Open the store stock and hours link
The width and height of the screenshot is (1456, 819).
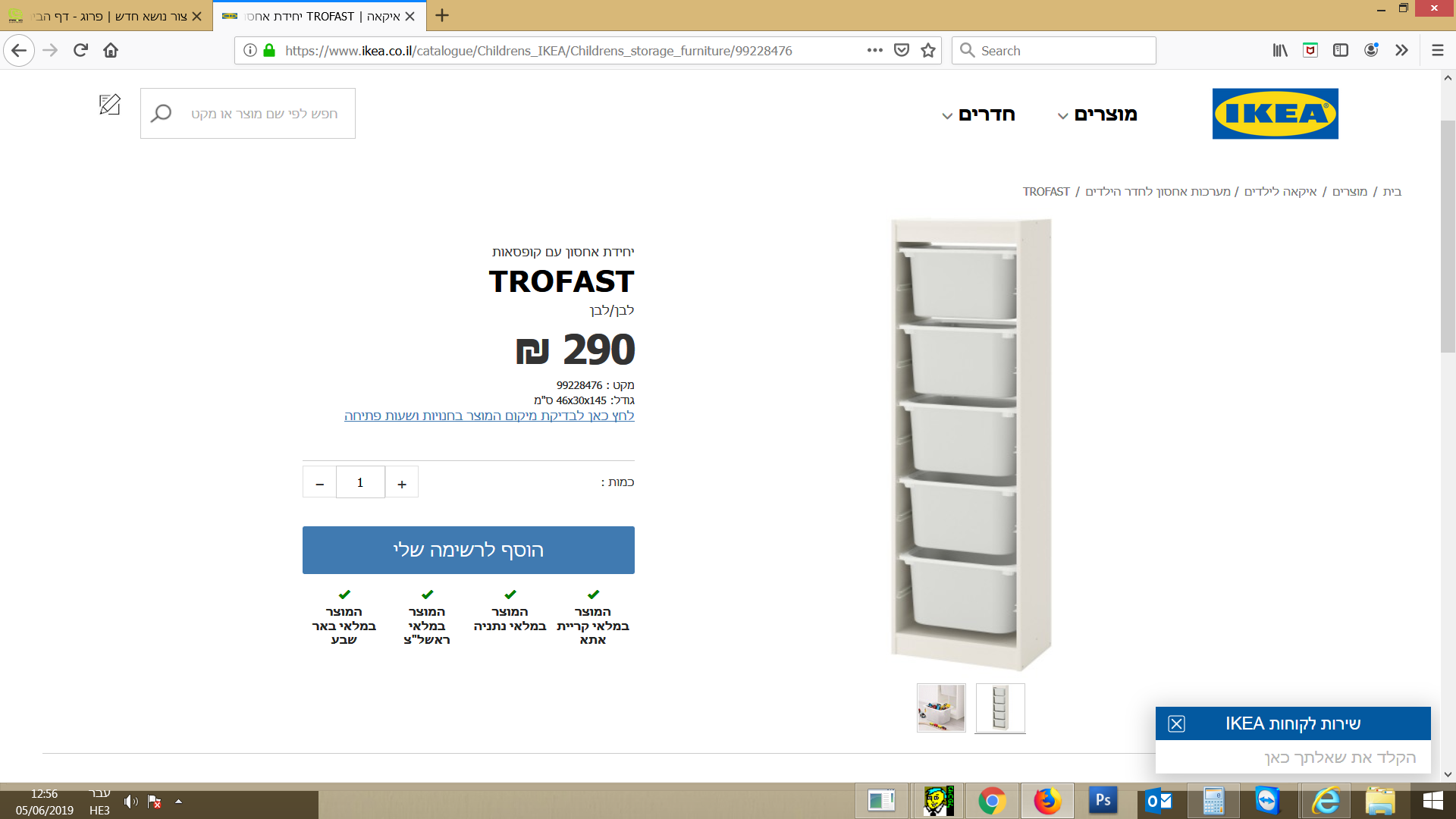(x=489, y=416)
